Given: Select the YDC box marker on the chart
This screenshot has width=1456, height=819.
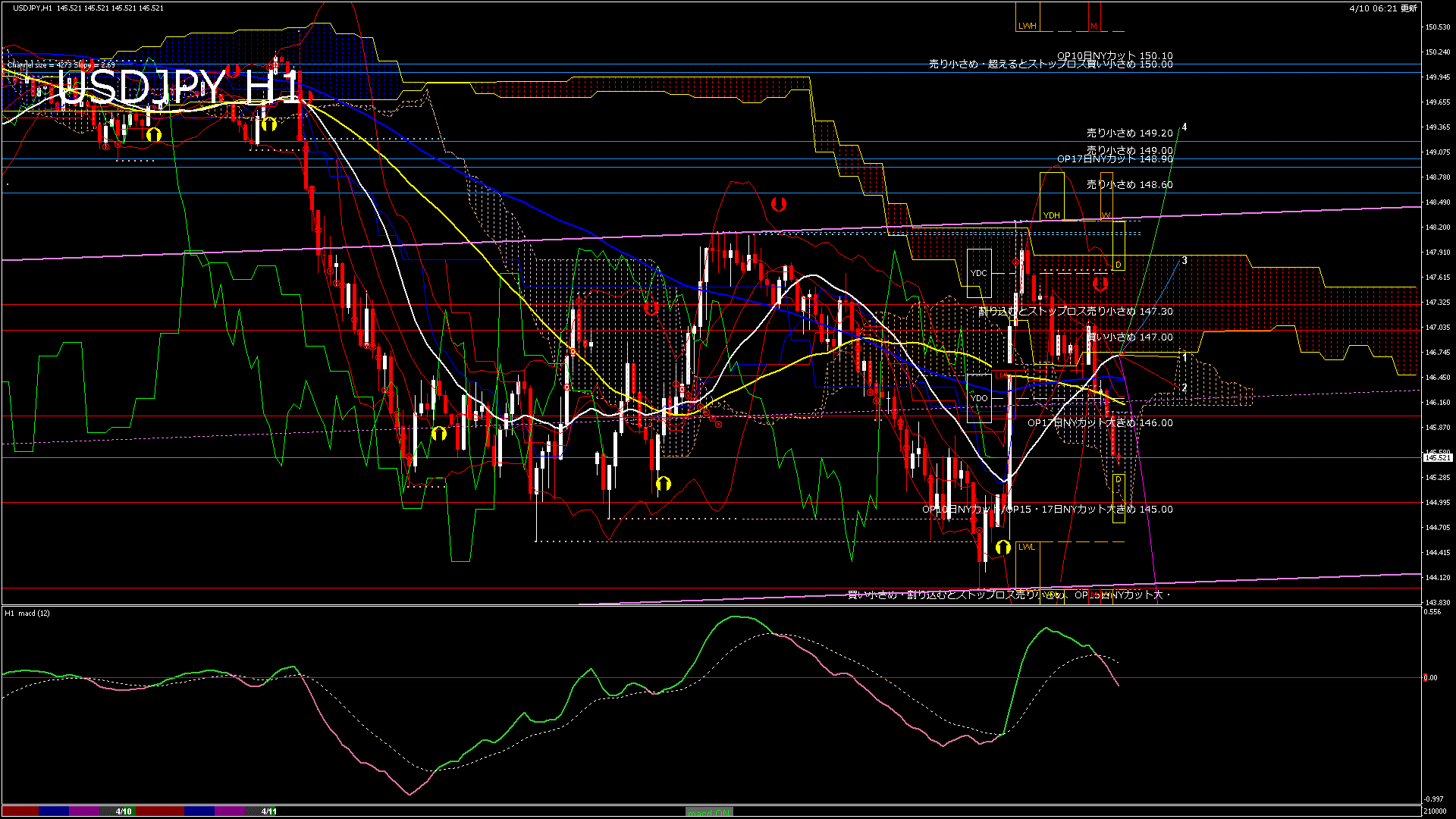Looking at the screenshot, I should tap(979, 273).
